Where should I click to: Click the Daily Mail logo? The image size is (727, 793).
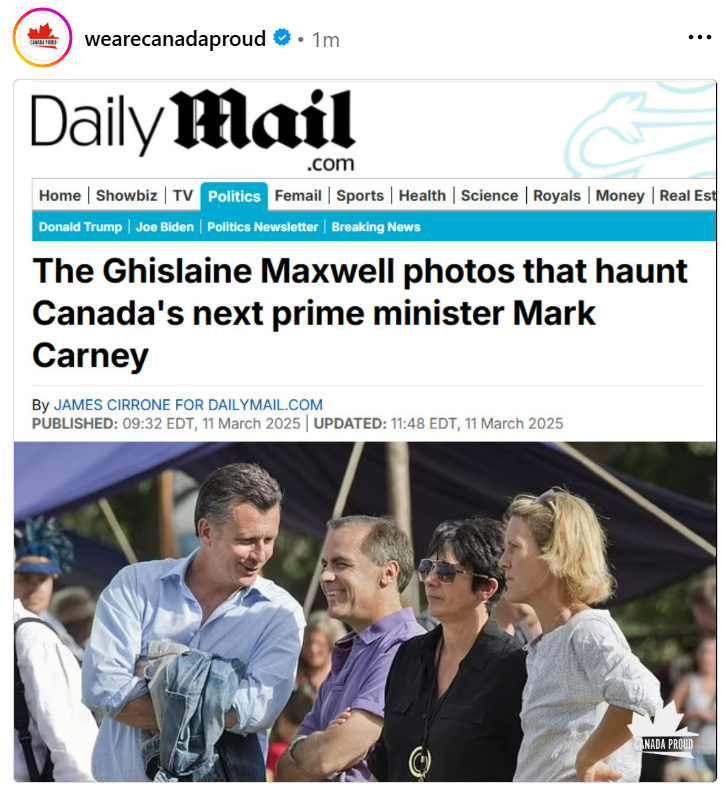point(193,130)
